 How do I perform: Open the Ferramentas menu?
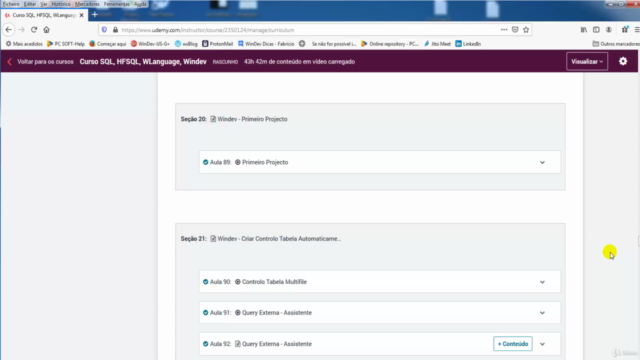coord(117,4)
